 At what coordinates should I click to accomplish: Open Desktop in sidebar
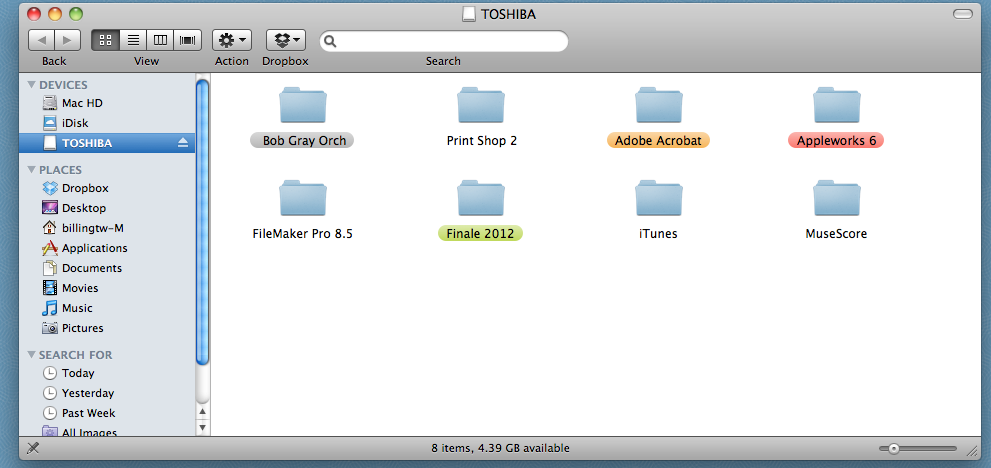click(x=107, y=208)
